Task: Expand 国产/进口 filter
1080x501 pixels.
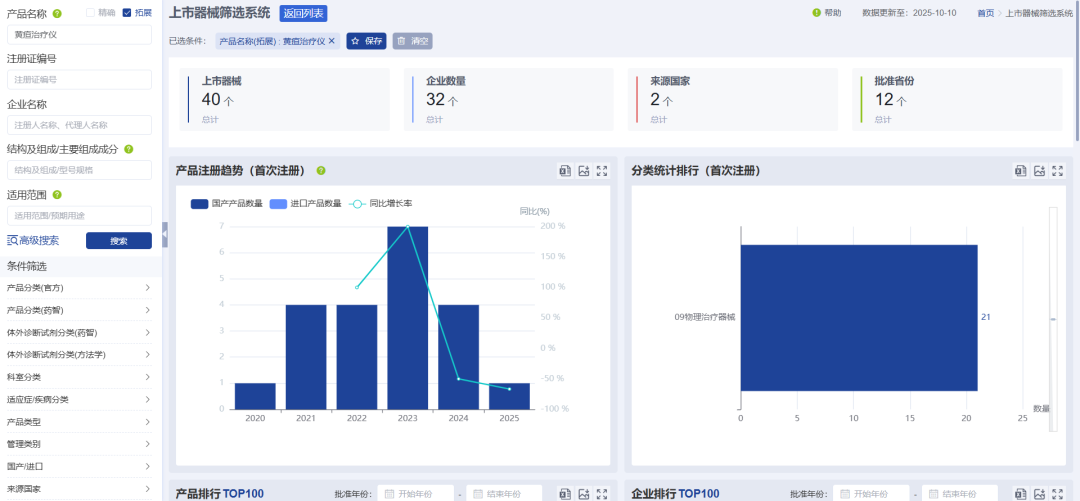Action: (x=79, y=466)
